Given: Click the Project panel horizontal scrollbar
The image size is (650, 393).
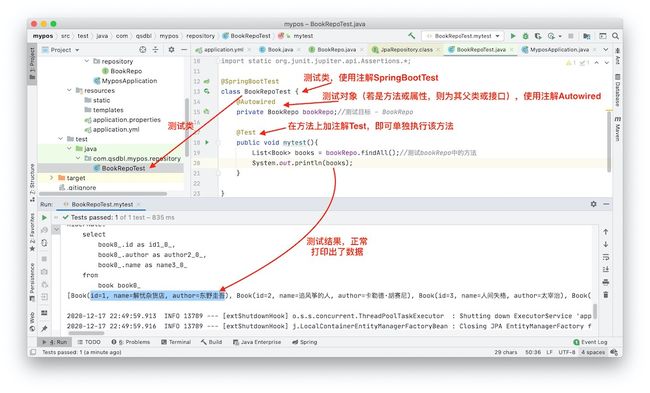Looking at the screenshot, I should (x=103, y=194).
